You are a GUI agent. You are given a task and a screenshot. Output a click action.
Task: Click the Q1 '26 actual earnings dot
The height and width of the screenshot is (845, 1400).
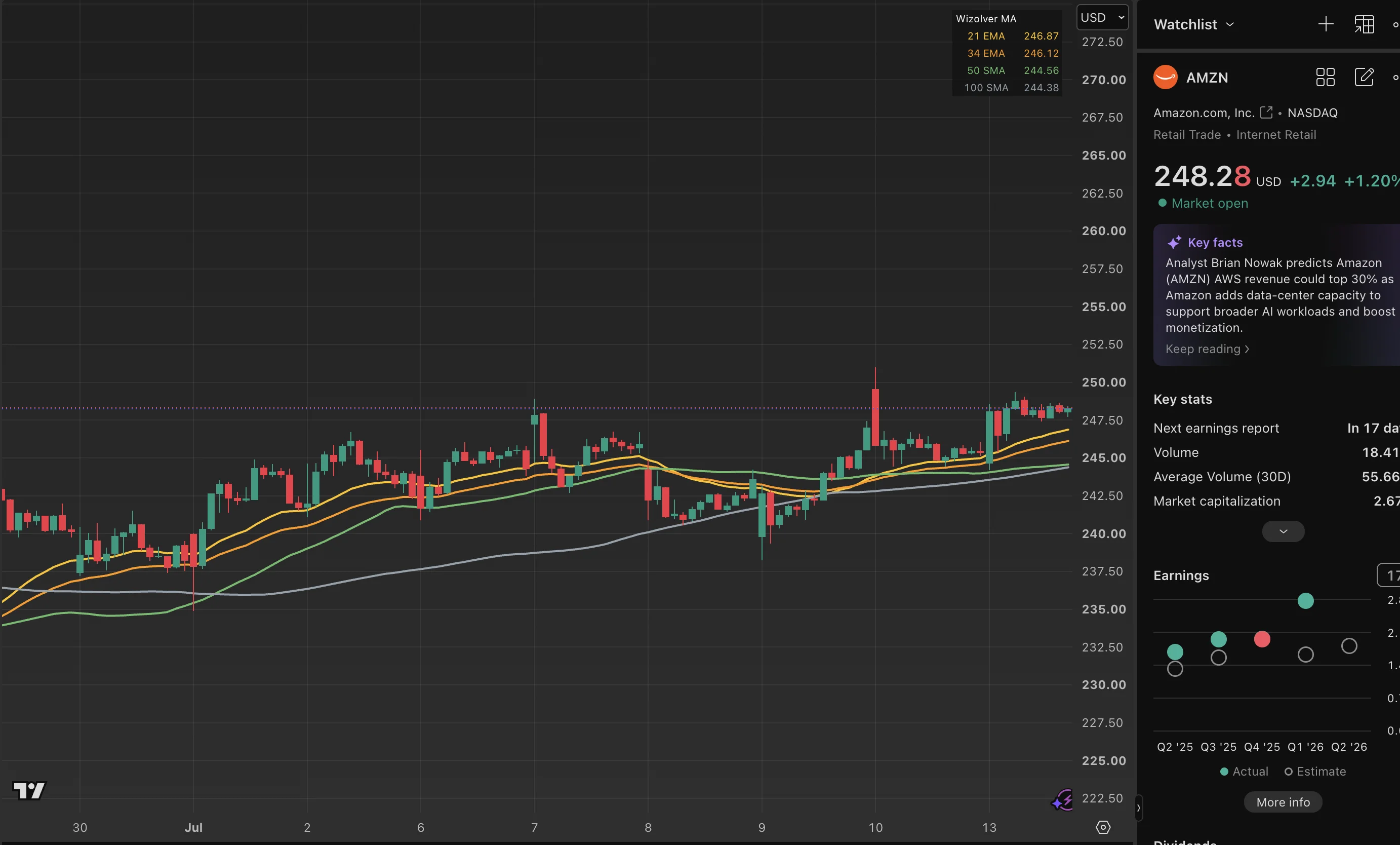coord(1305,600)
